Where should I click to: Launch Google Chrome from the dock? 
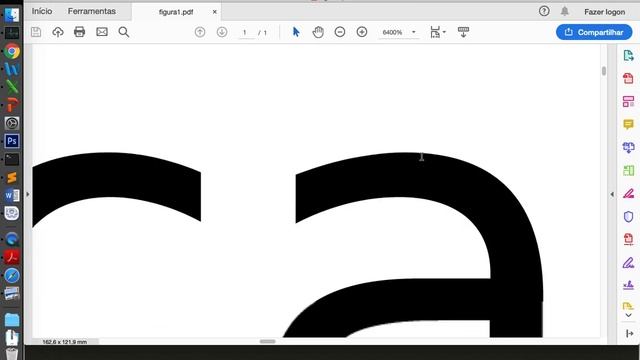coord(12,51)
